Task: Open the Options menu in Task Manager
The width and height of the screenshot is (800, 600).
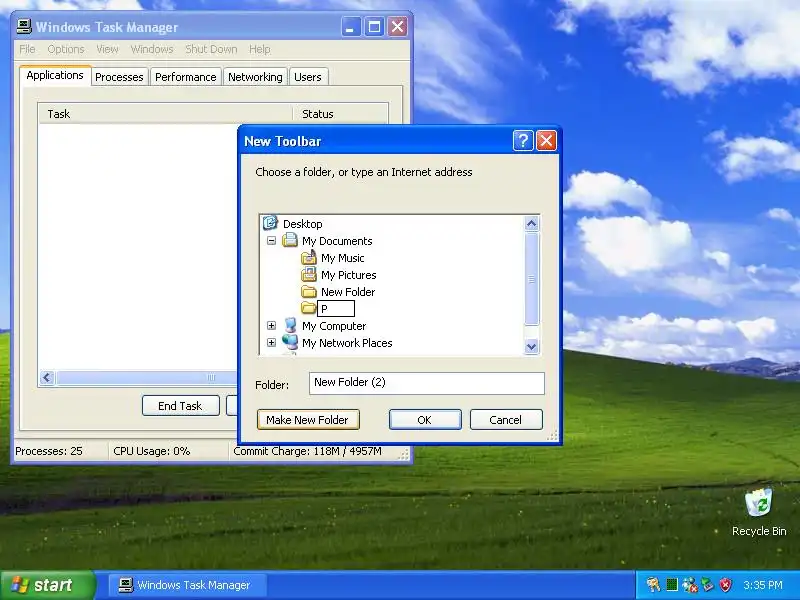Action: [x=66, y=49]
